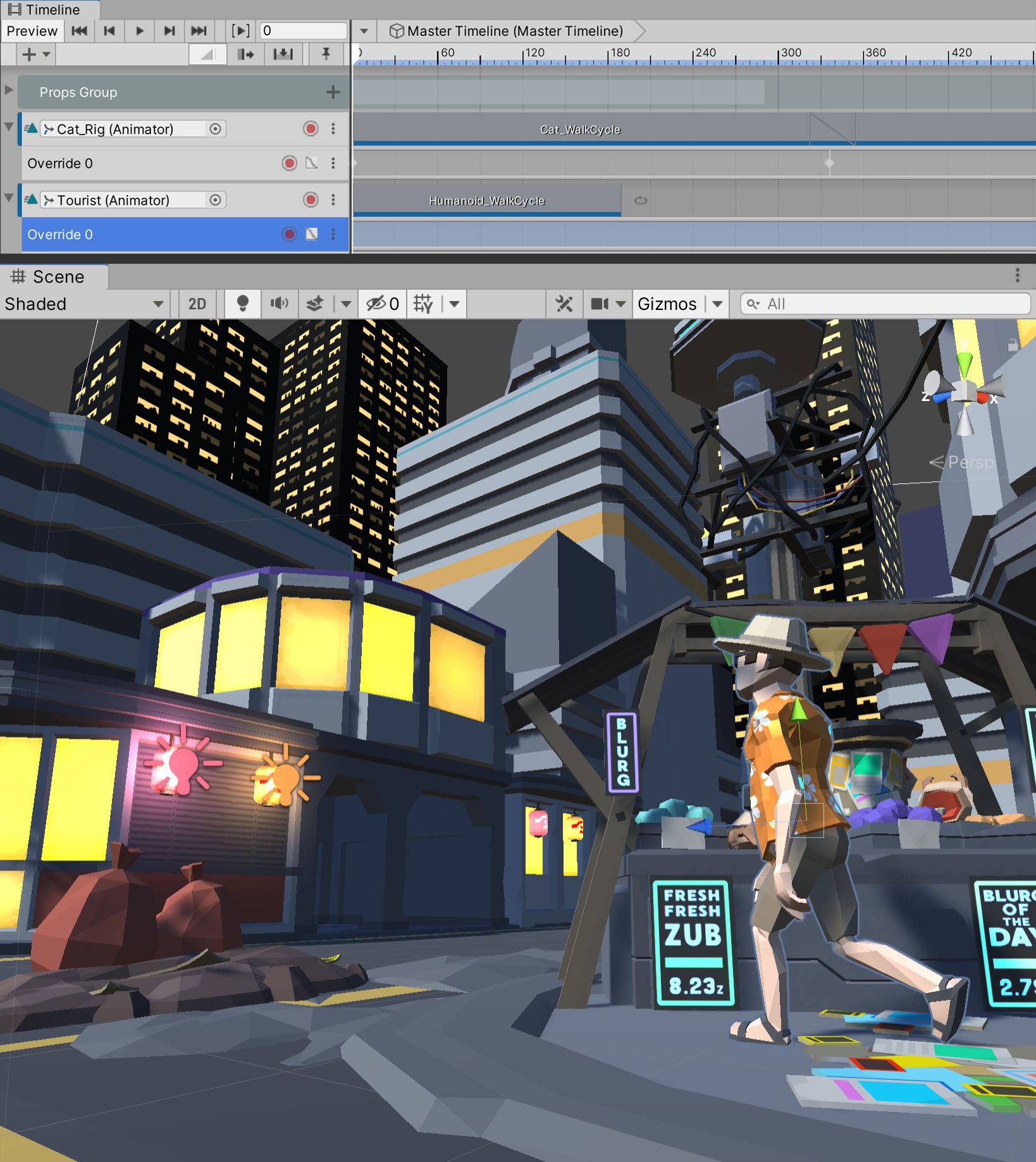The width and height of the screenshot is (1036, 1162).
Task: Enable Ripple edit mode in Timeline
Action: (x=245, y=54)
